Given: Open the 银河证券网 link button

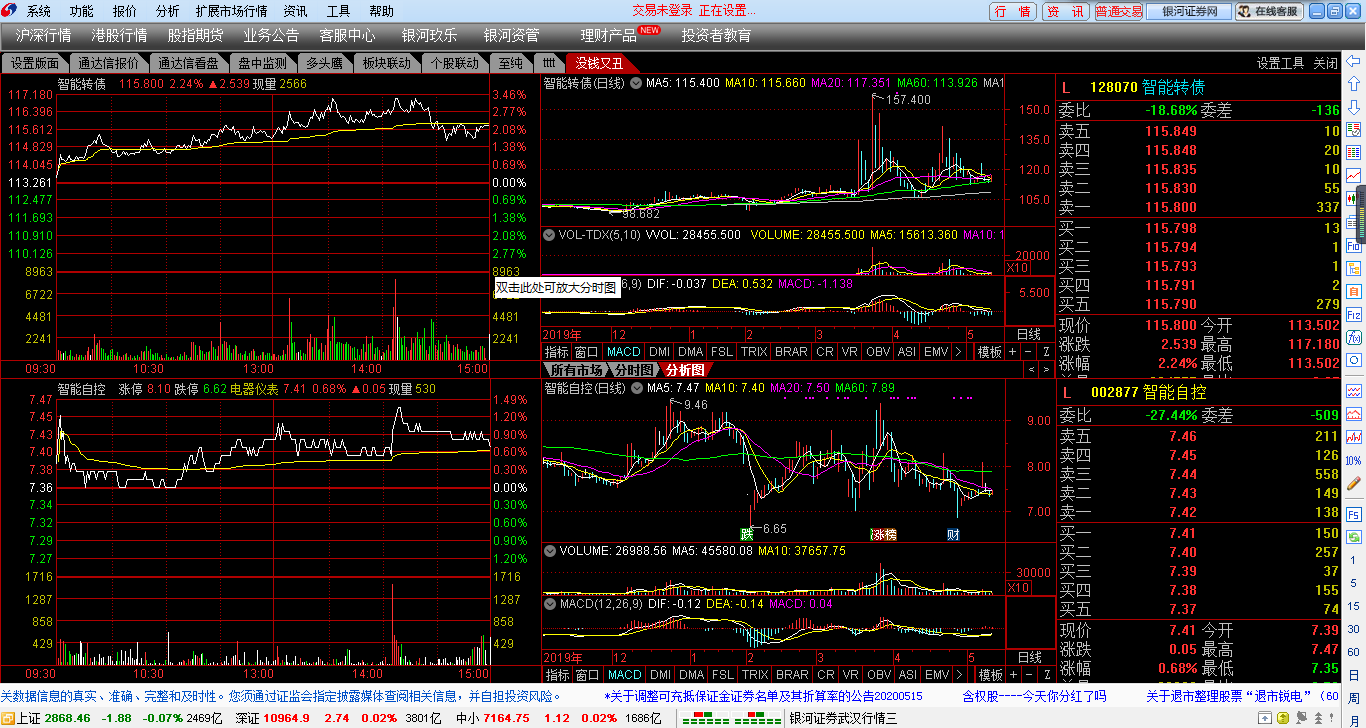Looking at the screenshot, I should [1190, 11].
